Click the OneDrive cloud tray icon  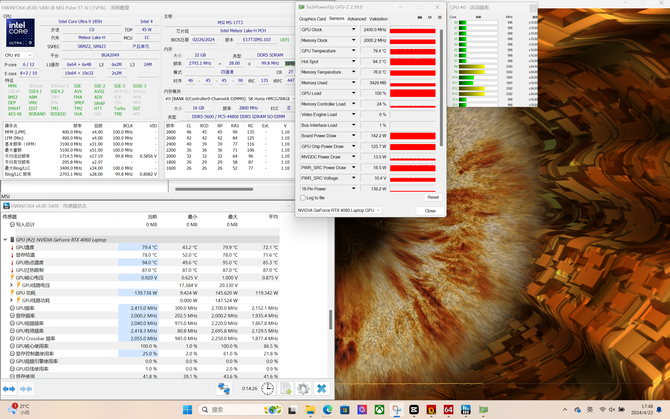[x=577, y=410]
